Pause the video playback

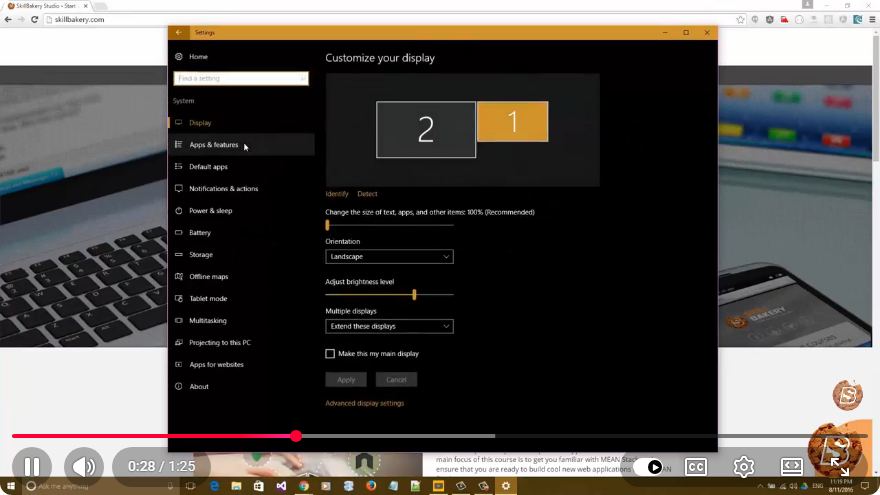32,466
